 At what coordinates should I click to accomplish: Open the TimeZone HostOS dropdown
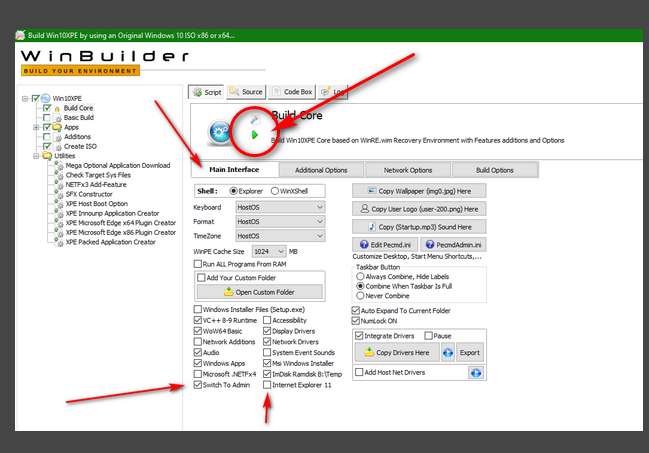tap(280, 236)
